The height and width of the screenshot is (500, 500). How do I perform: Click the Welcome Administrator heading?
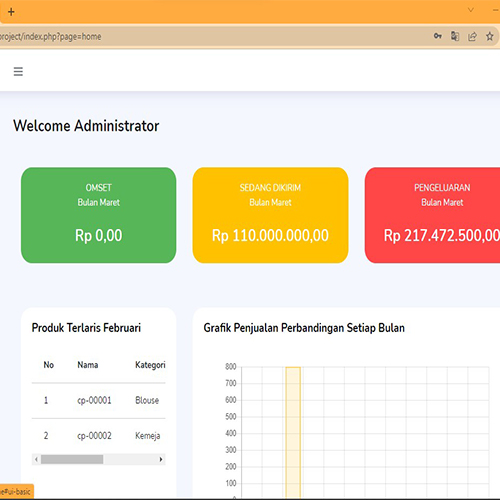point(86,126)
